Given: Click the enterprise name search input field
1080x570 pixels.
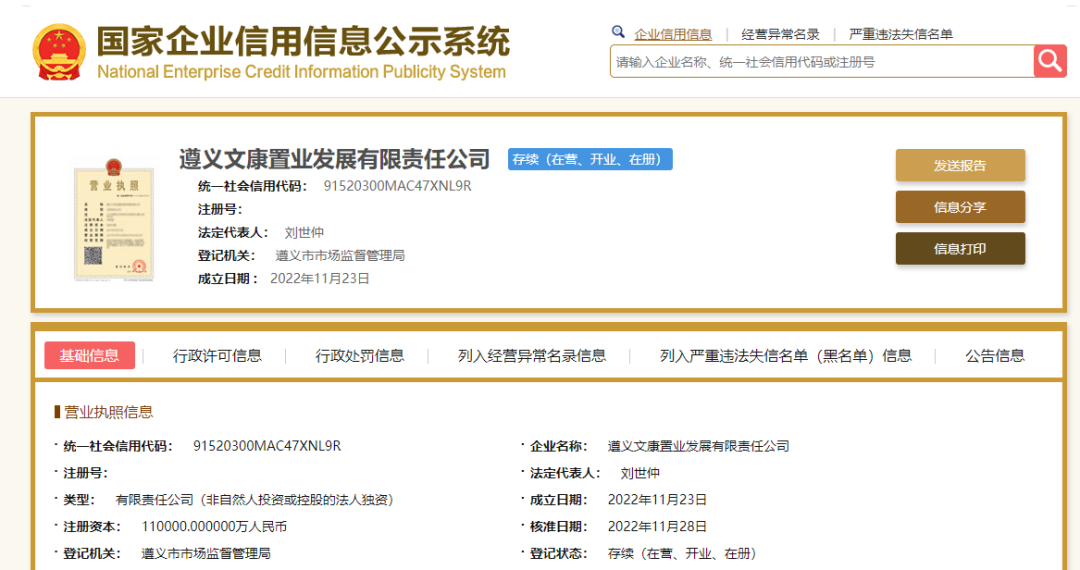Looking at the screenshot, I should (x=820, y=62).
